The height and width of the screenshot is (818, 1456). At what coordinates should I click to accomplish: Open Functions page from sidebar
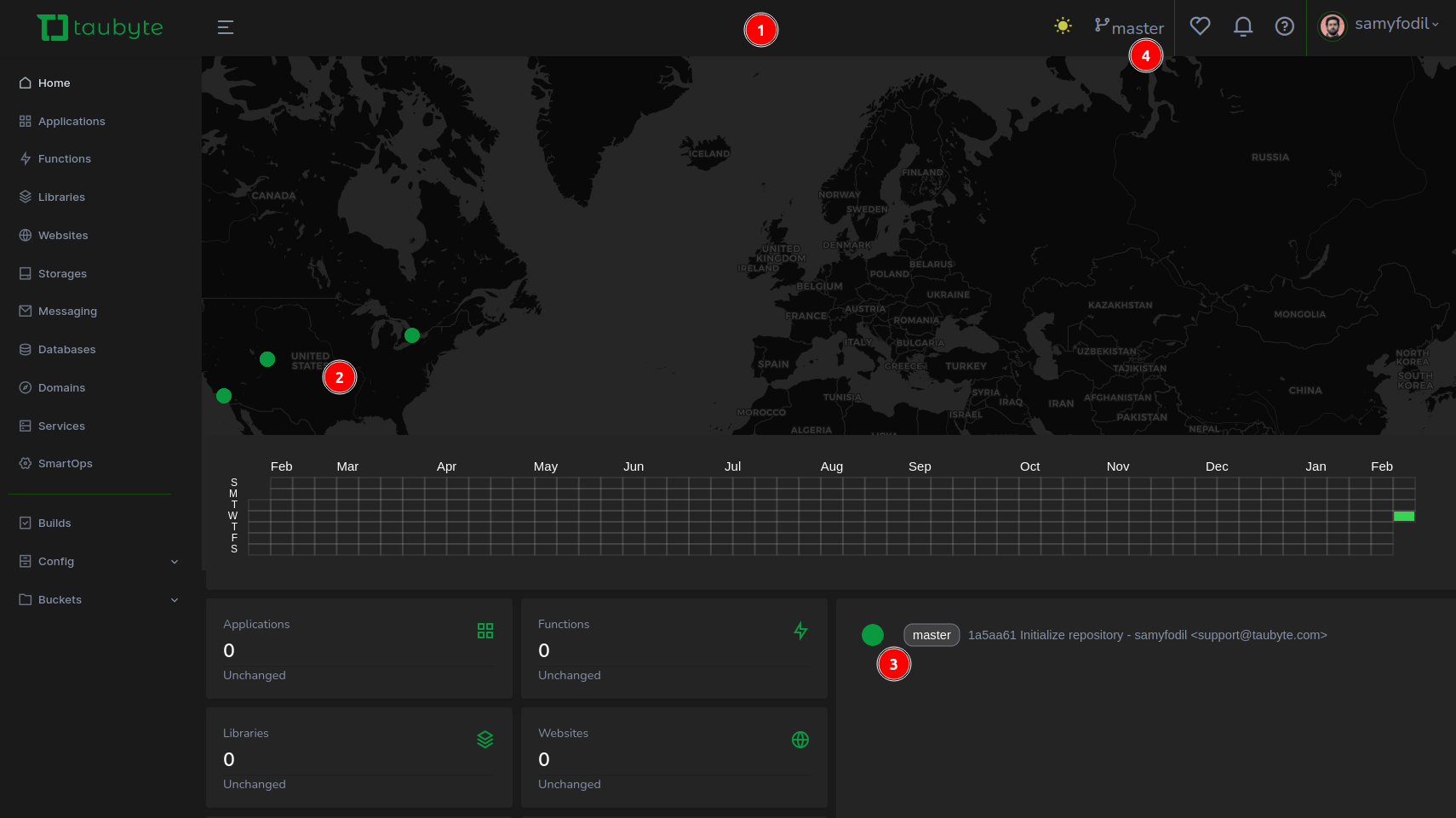[x=64, y=159]
